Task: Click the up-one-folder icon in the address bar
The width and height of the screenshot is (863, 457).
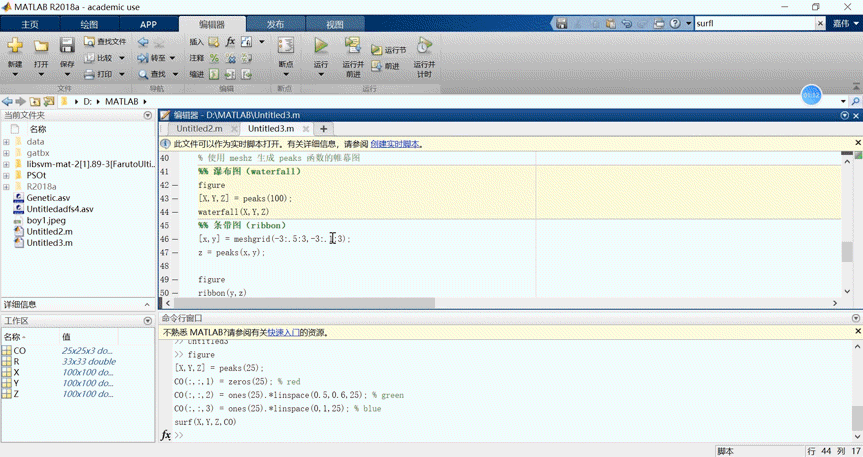Action: [35, 101]
